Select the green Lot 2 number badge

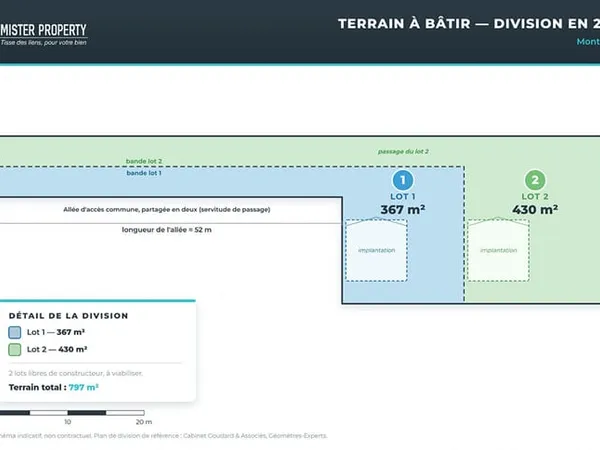click(x=535, y=180)
